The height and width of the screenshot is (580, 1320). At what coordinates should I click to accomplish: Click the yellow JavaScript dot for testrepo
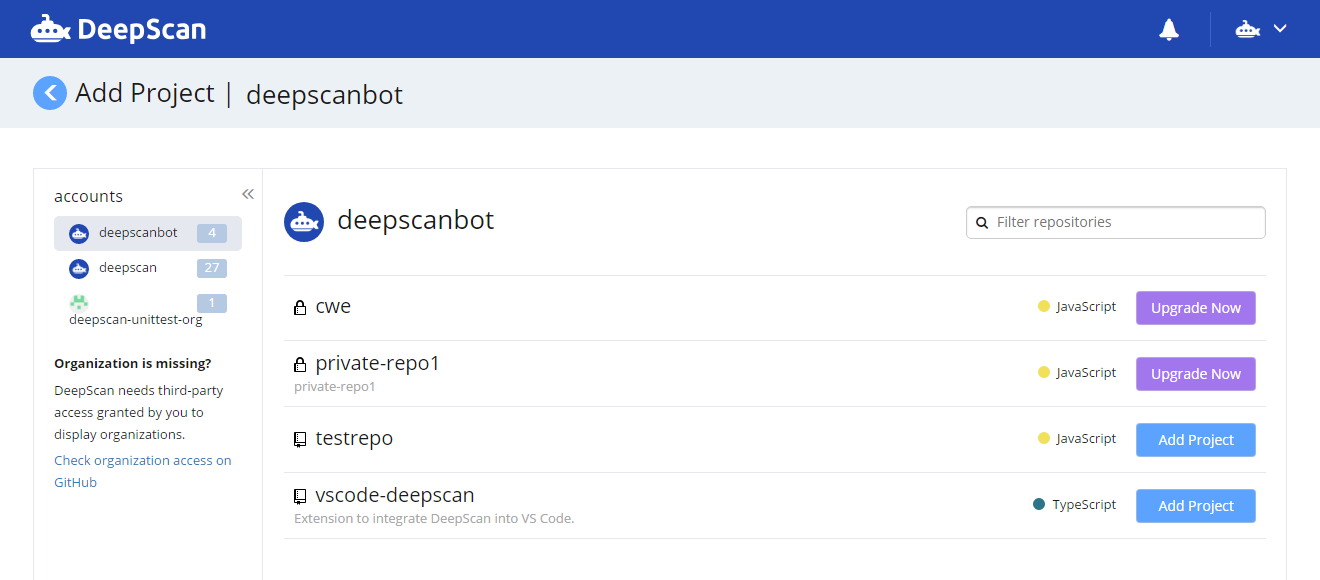tap(1044, 438)
